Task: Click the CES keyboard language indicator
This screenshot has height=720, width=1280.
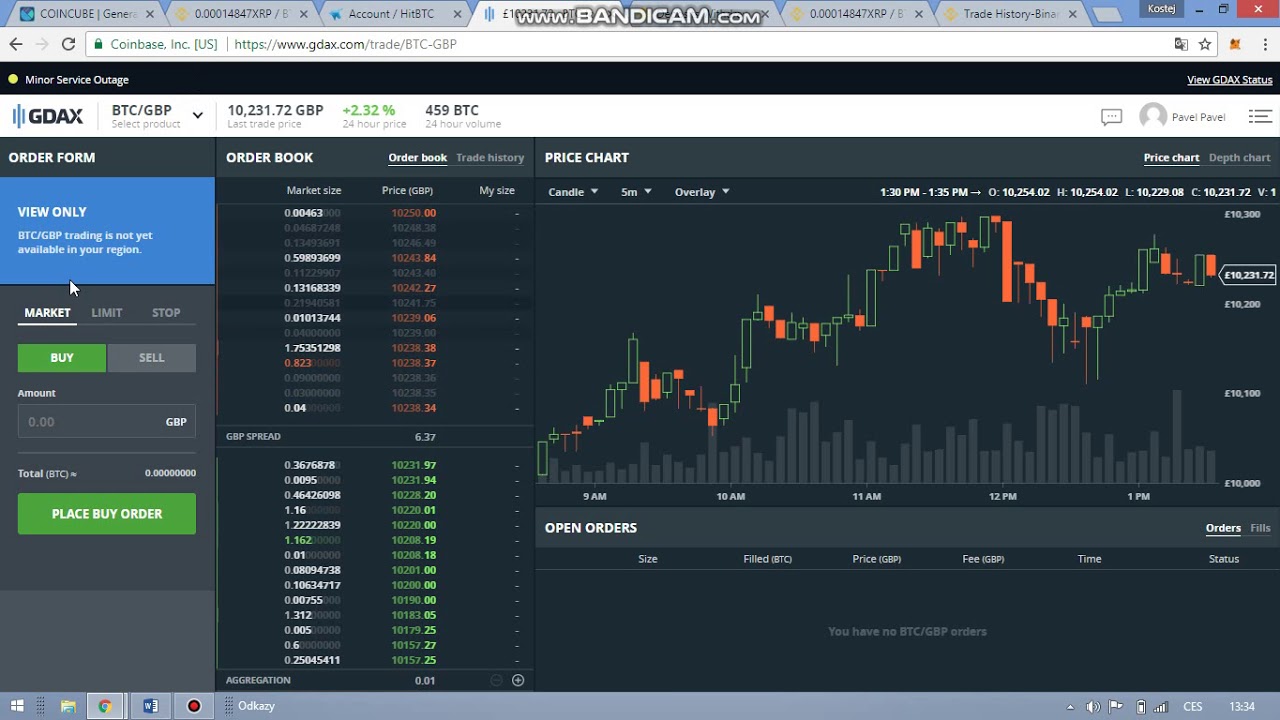Action: tap(1192, 707)
